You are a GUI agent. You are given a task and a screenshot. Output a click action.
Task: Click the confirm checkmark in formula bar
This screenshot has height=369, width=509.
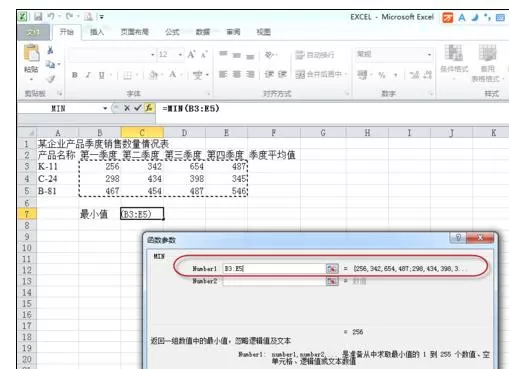click(138, 108)
